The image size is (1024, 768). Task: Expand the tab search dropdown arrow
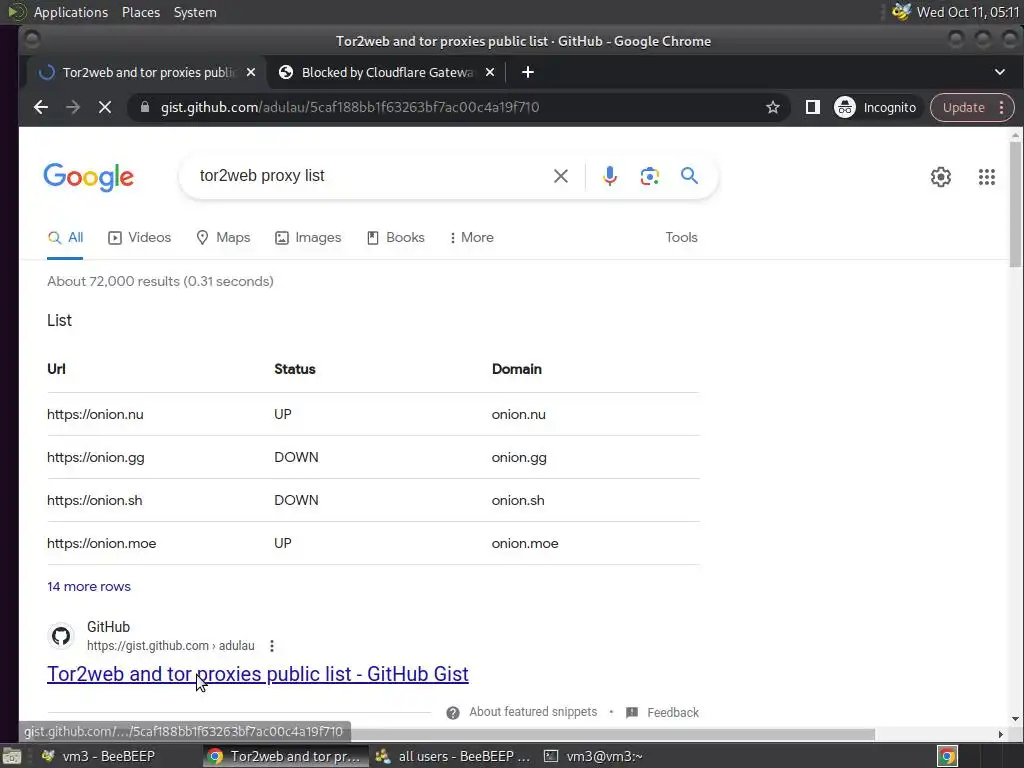[x=999, y=72]
